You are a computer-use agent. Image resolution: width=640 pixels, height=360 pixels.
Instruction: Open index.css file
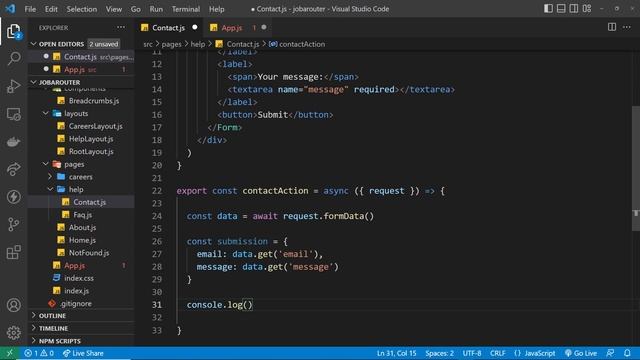pos(79,278)
